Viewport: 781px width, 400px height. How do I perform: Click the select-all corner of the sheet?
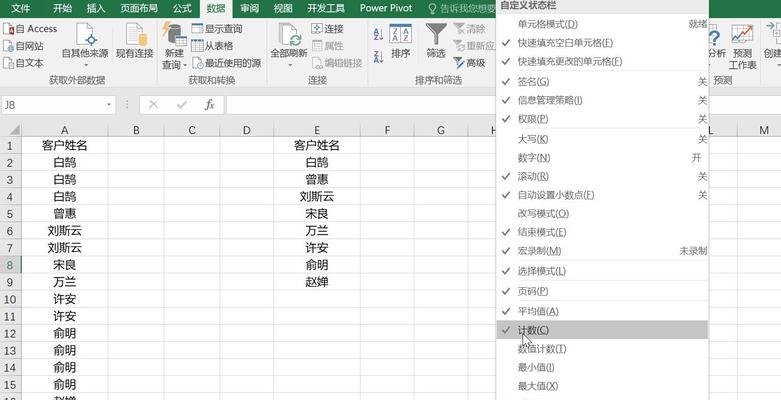pos(10,130)
